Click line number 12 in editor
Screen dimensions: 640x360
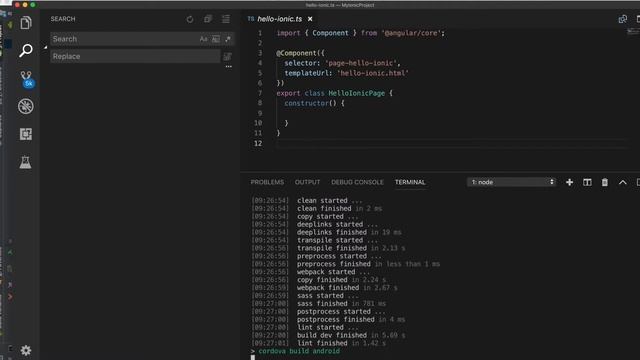258,143
